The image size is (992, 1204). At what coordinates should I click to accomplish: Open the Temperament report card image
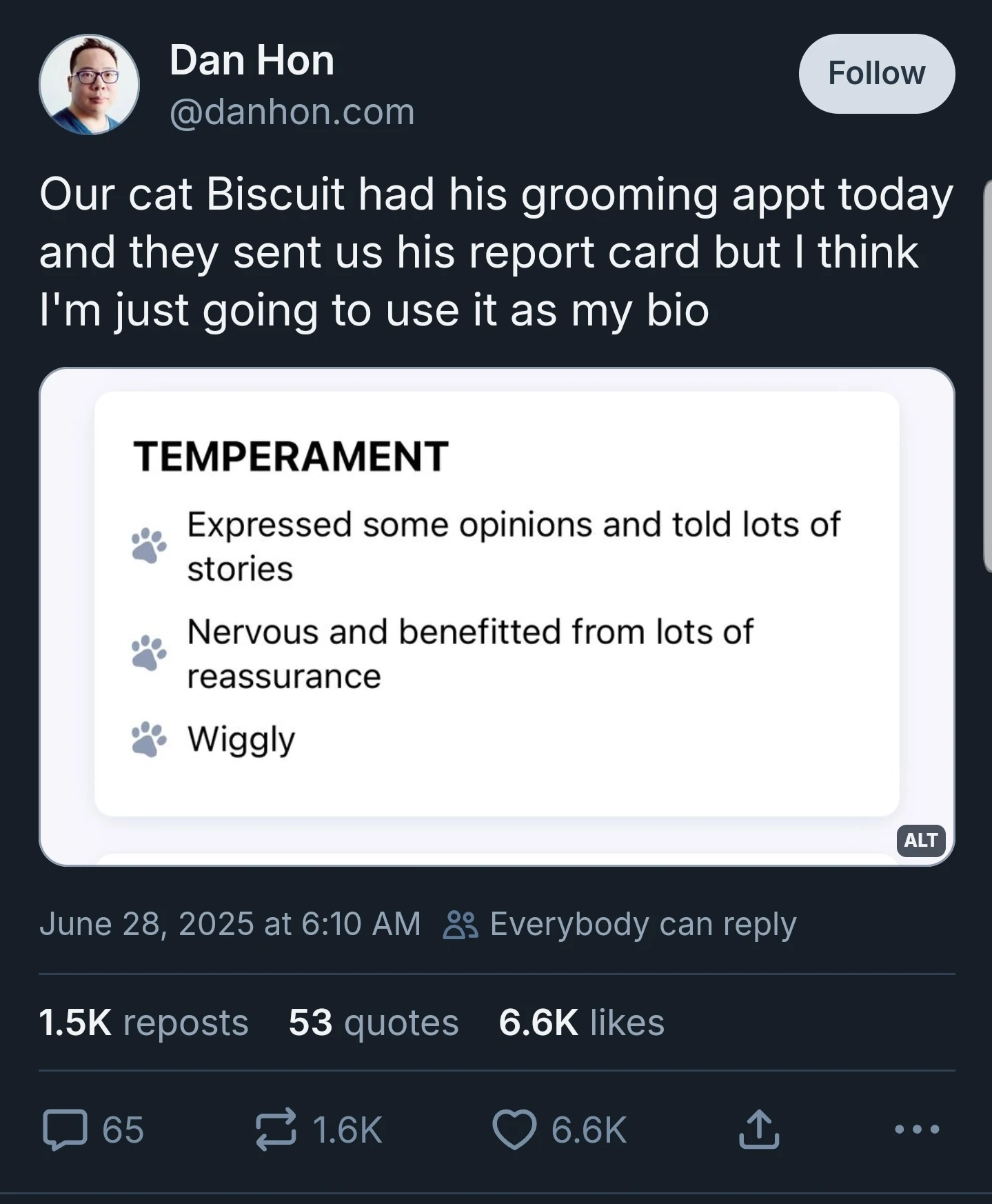click(x=497, y=616)
